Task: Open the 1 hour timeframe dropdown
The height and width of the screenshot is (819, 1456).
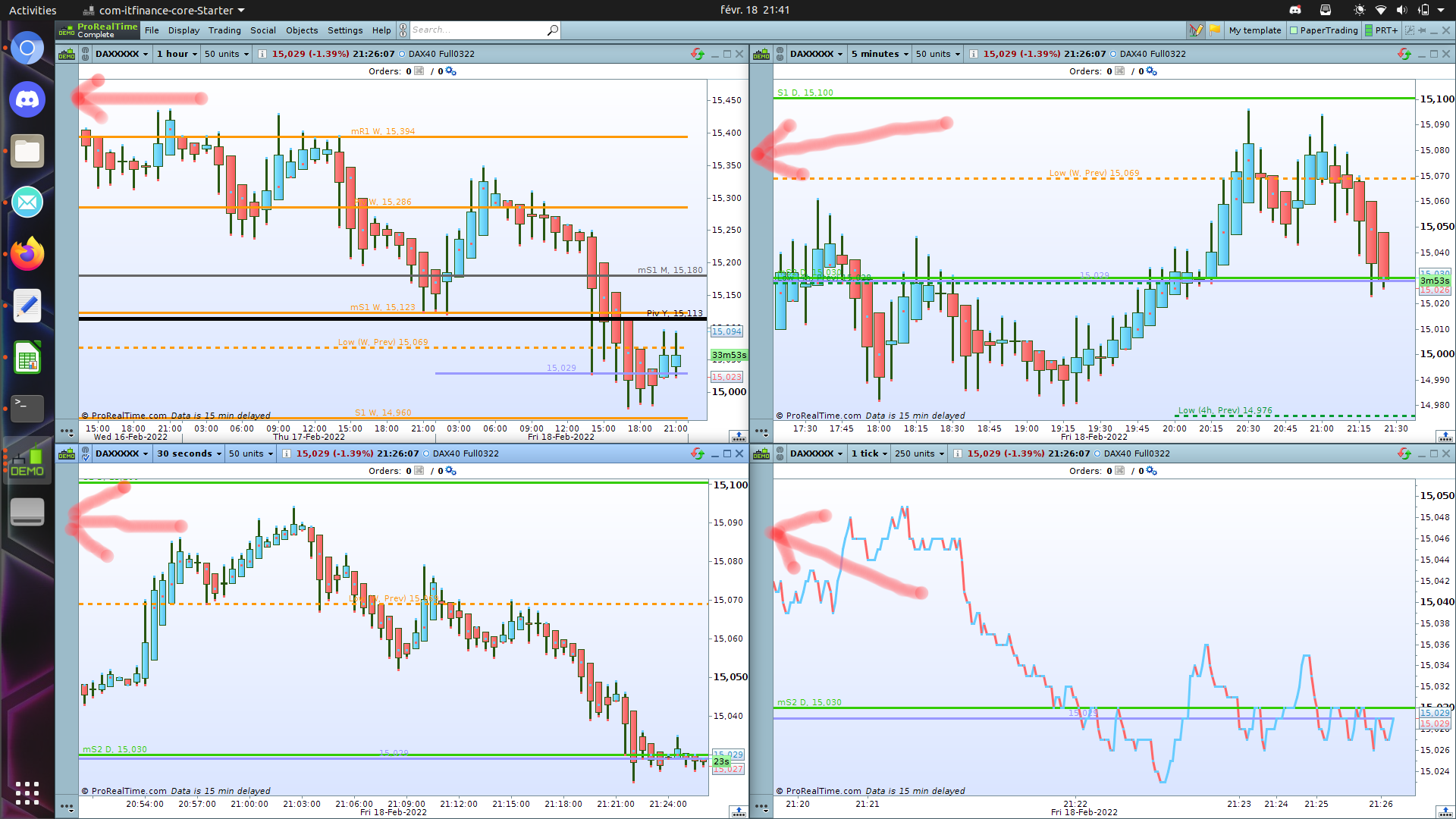Action: point(177,54)
